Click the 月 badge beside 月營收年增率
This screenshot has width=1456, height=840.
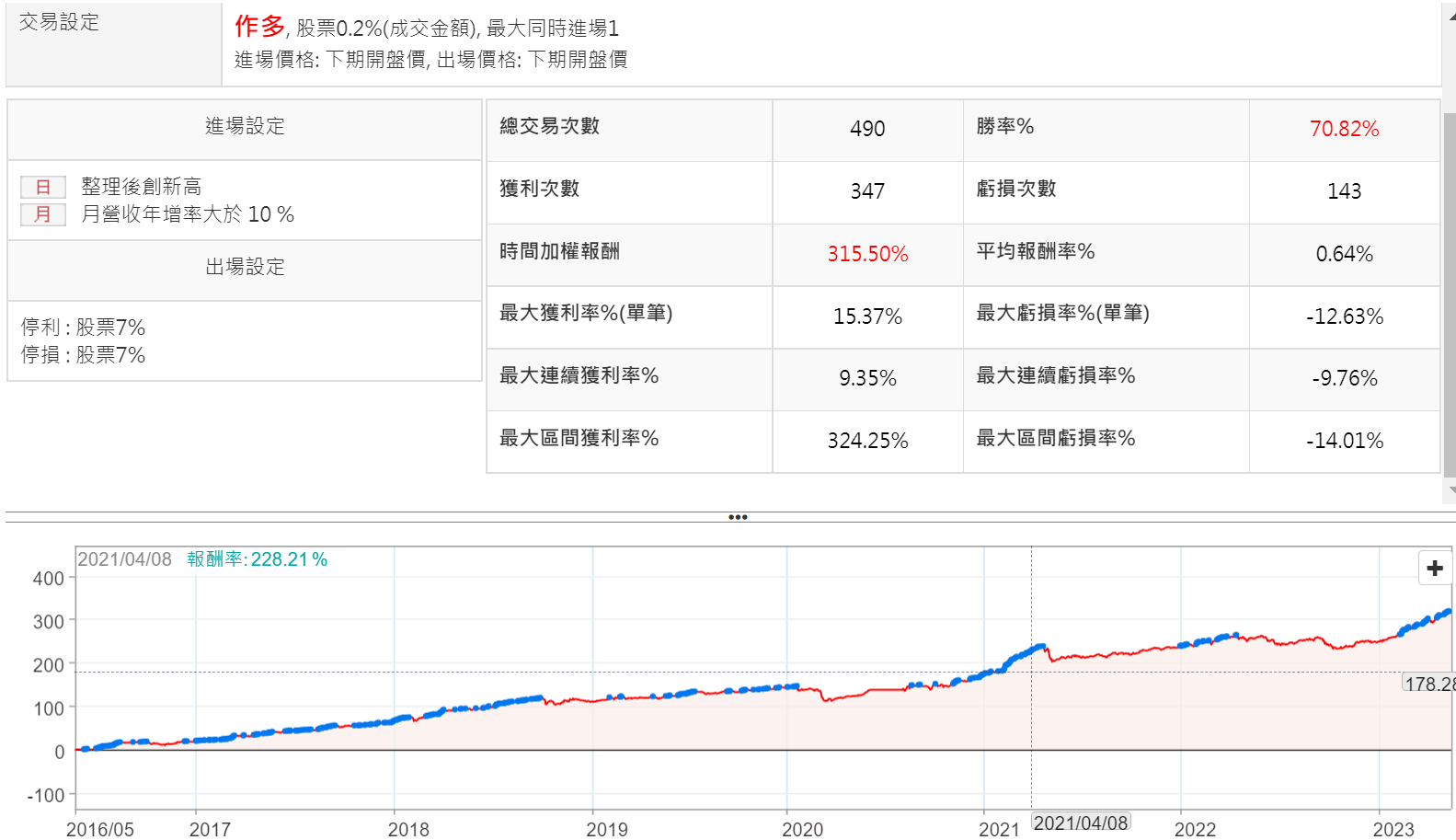click(x=43, y=215)
